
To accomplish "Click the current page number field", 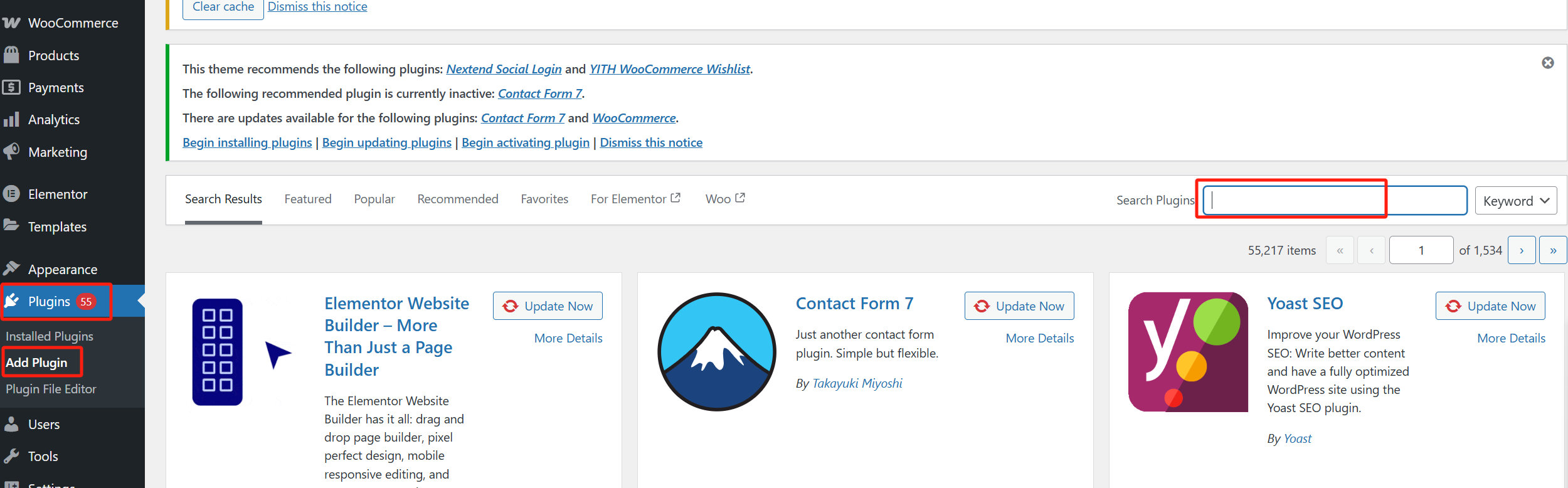I will 1421,250.
